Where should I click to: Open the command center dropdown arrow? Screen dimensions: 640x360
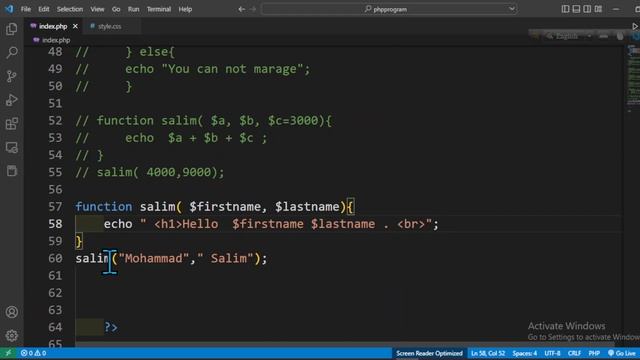coord(511,9)
